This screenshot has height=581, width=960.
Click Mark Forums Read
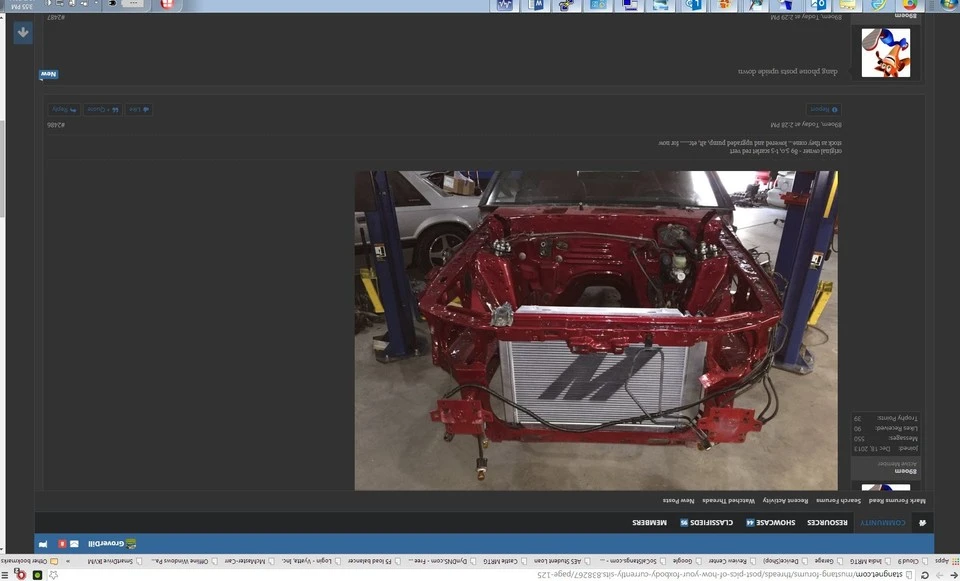[897, 501]
